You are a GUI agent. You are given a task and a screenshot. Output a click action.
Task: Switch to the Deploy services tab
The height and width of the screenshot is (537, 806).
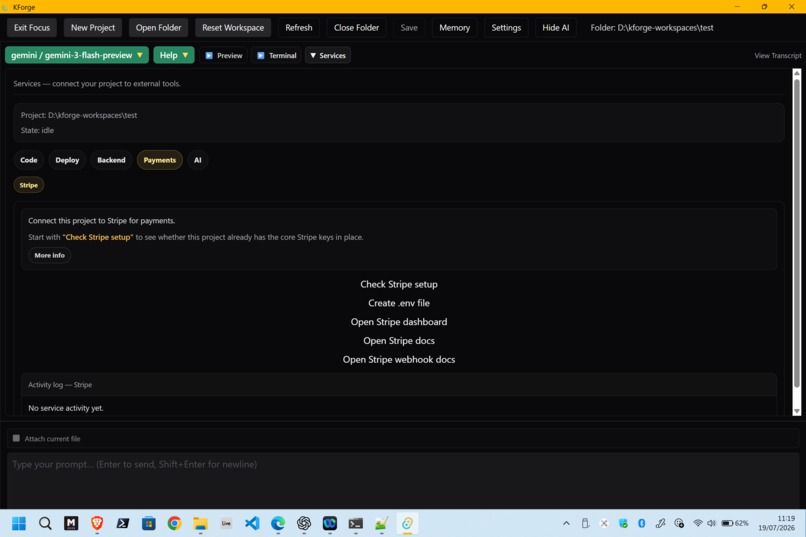(x=67, y=160)
